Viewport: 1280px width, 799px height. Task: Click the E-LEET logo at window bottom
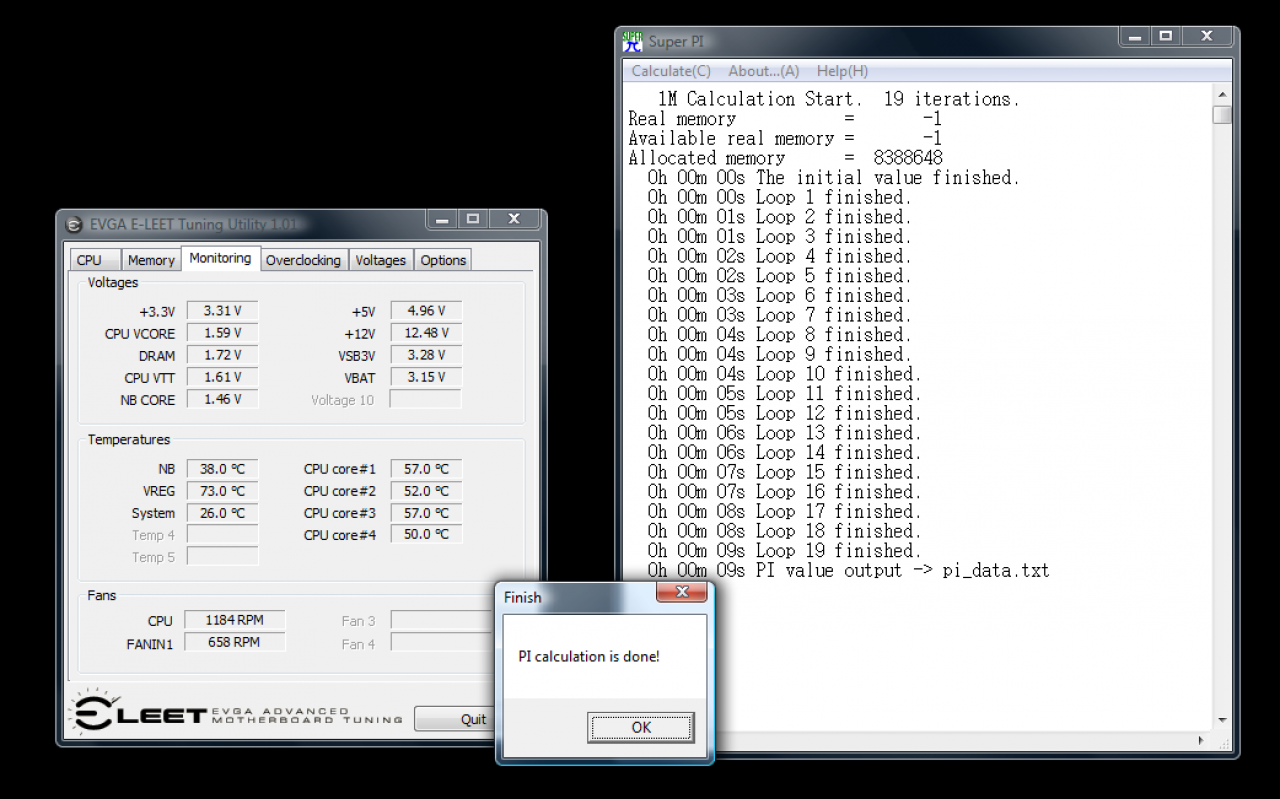[x=235, y=714]
